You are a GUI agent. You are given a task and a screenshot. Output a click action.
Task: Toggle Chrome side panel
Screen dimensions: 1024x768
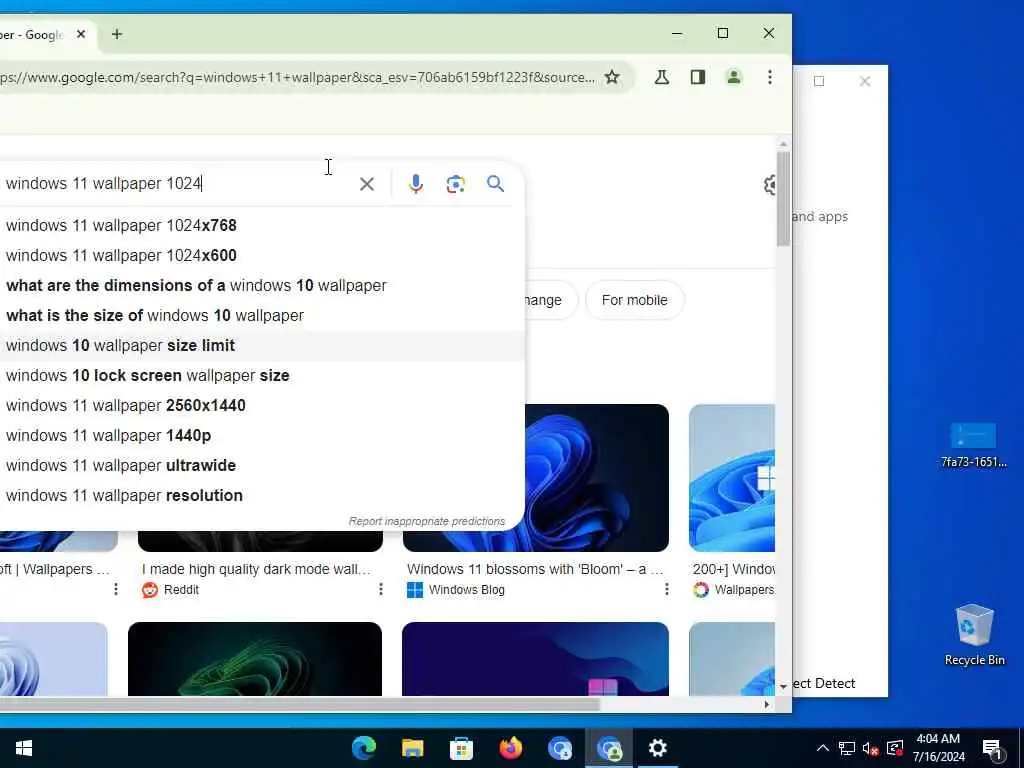[x=697, y=77]
